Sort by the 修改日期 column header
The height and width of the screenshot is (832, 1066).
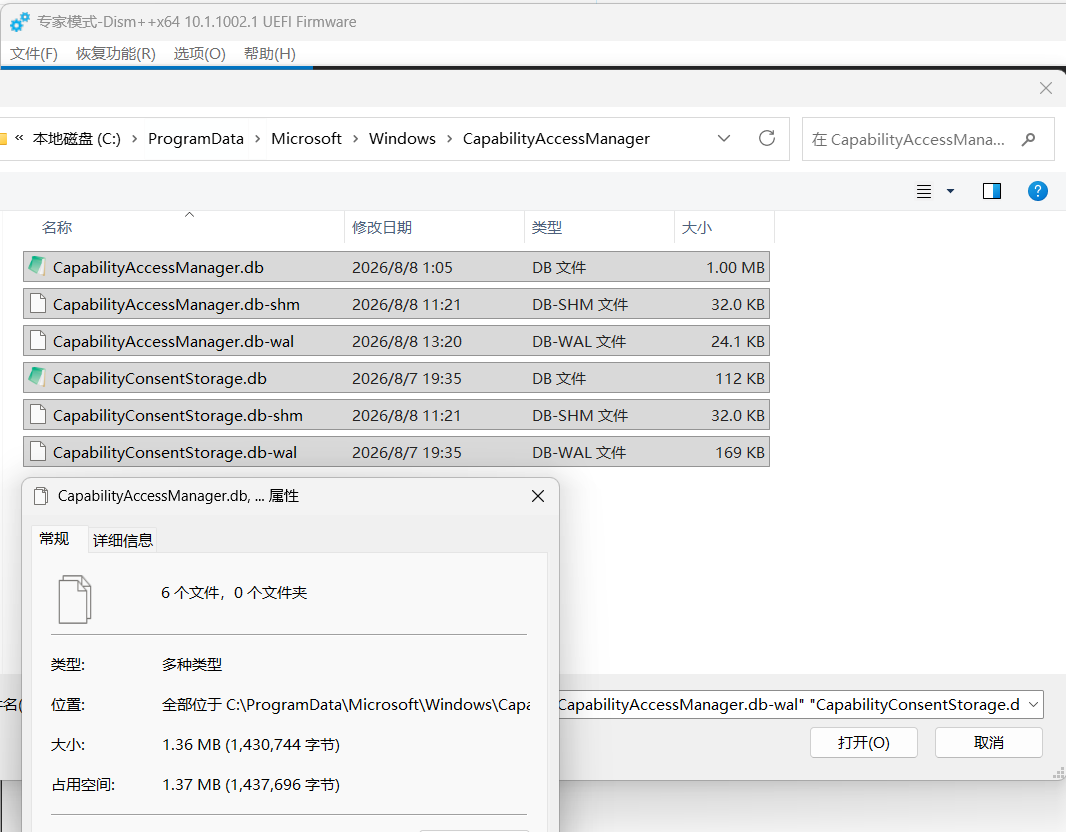pos(382,228)
